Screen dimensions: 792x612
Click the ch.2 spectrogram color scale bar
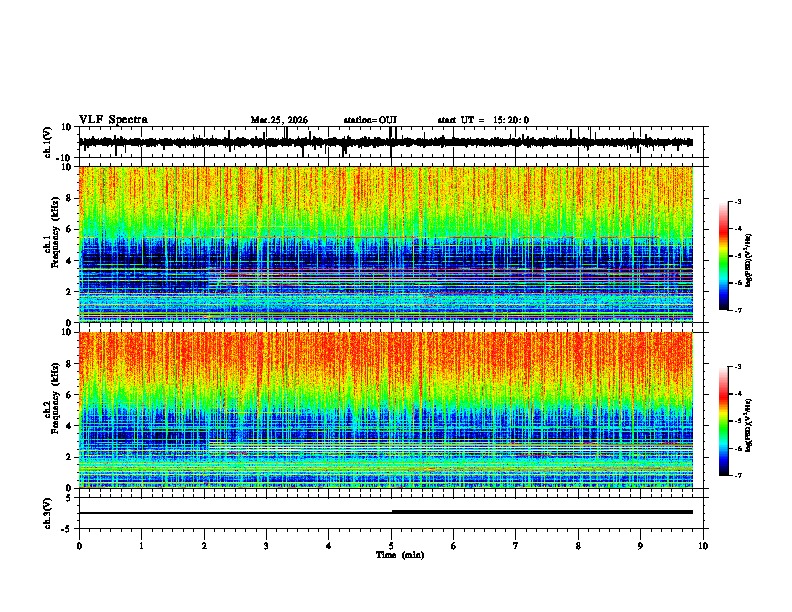pyautogui.click(x=723, y=421)
